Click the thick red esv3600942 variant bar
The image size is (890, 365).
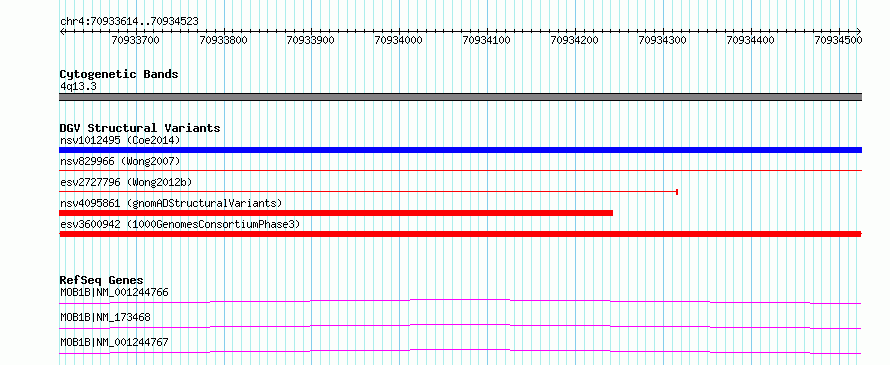[460, 234]
